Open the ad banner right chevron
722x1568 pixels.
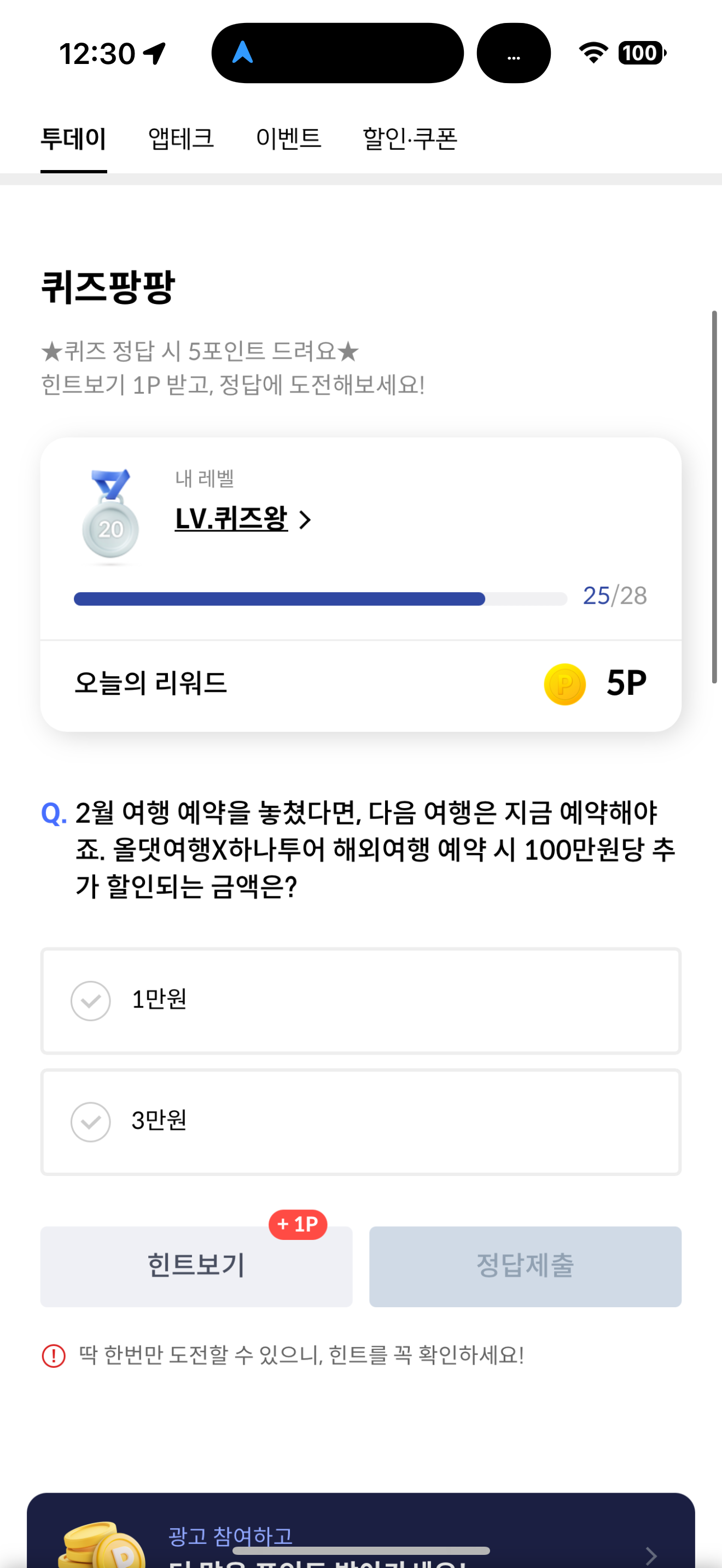point(651,1555)
